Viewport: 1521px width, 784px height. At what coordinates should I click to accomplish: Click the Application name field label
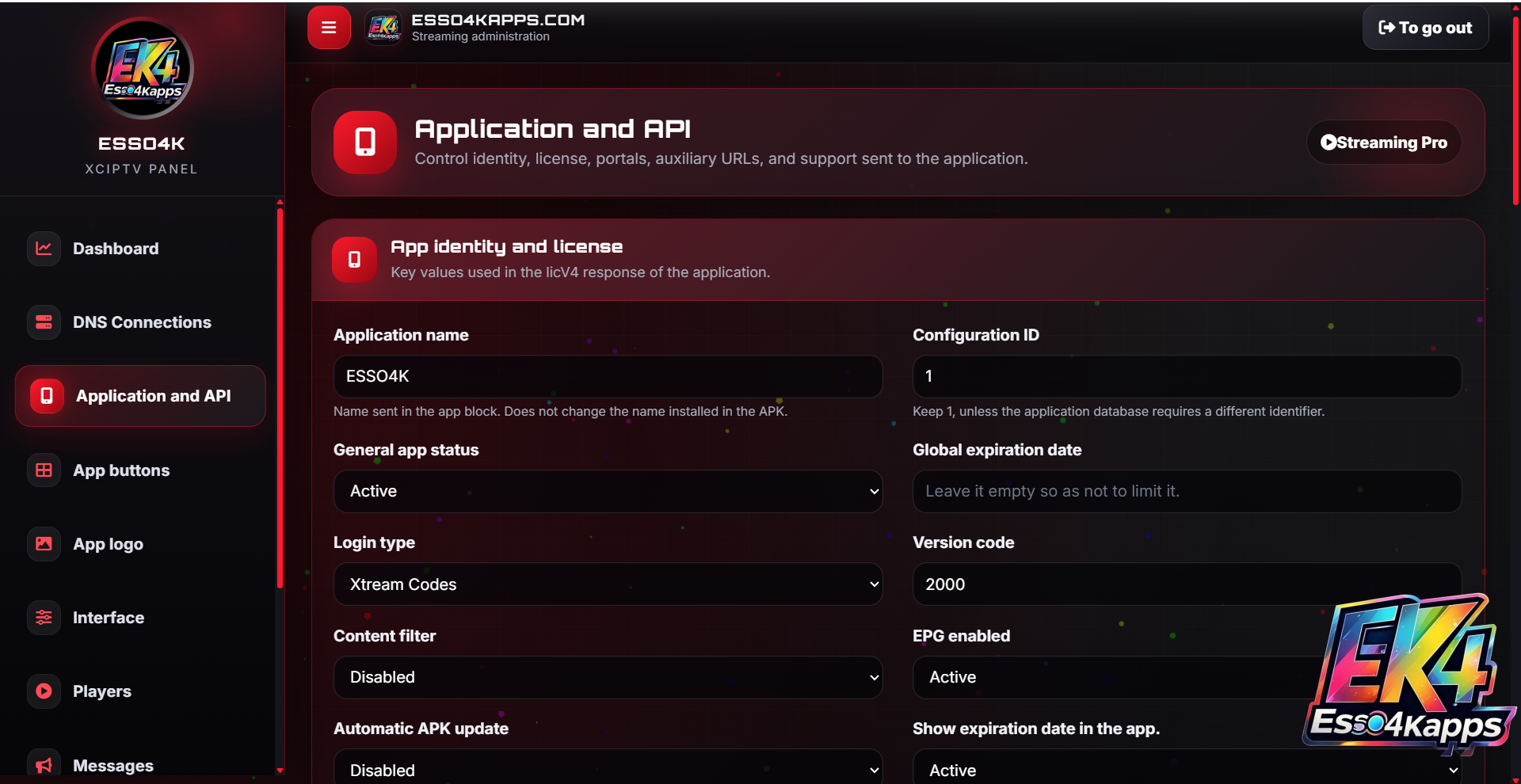(401, 335)
